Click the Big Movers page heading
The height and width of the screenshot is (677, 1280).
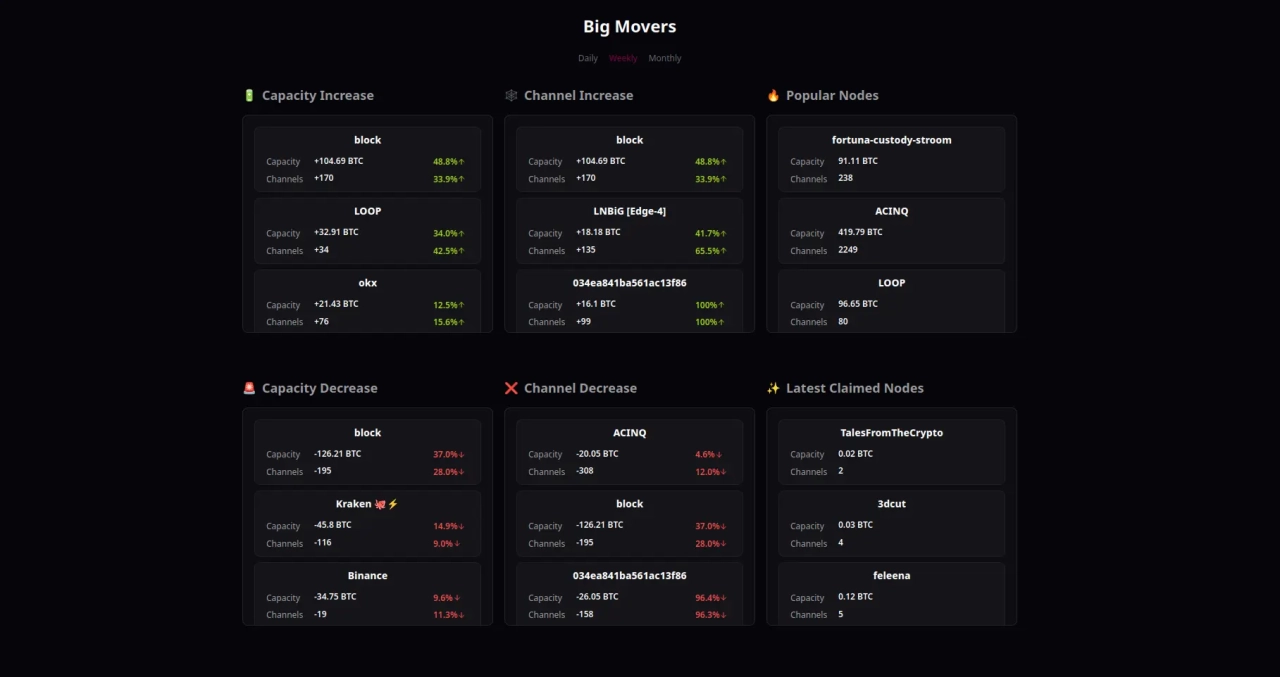click(630, 27)
